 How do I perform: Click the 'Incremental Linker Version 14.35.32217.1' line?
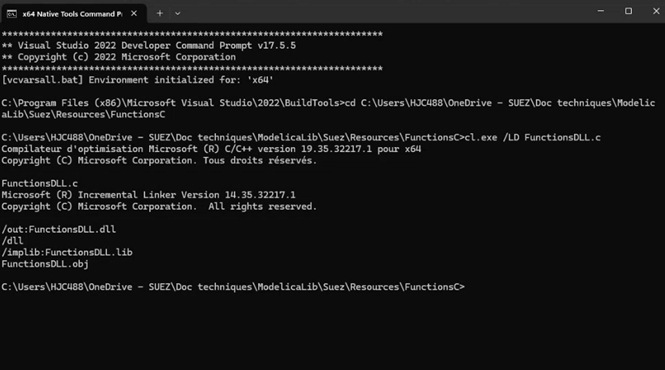148,195
